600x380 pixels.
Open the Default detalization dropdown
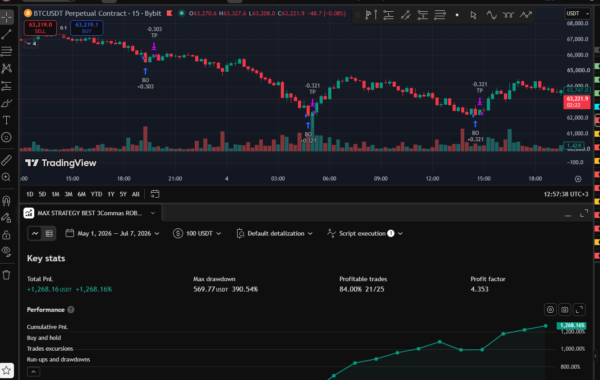pyautogui.click(x=274, y=233)
